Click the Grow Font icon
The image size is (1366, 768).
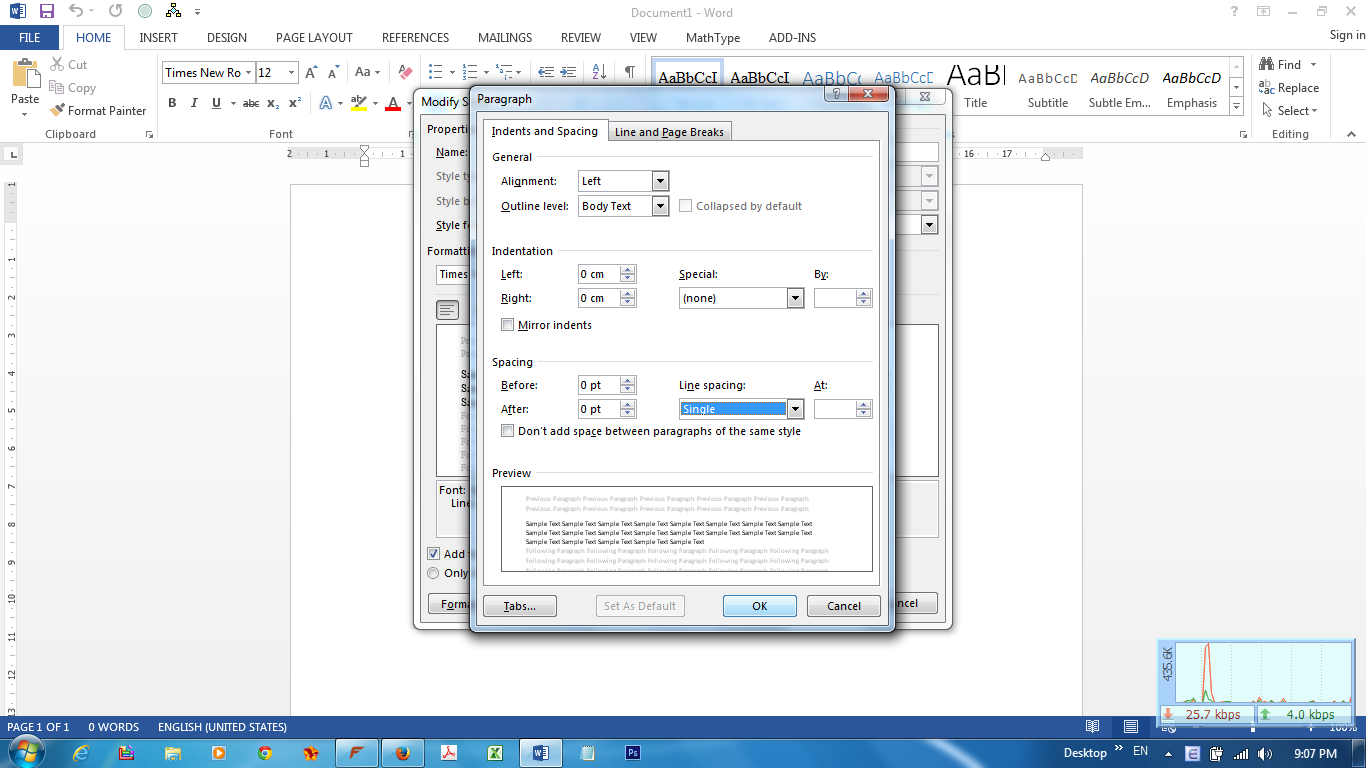312,72
